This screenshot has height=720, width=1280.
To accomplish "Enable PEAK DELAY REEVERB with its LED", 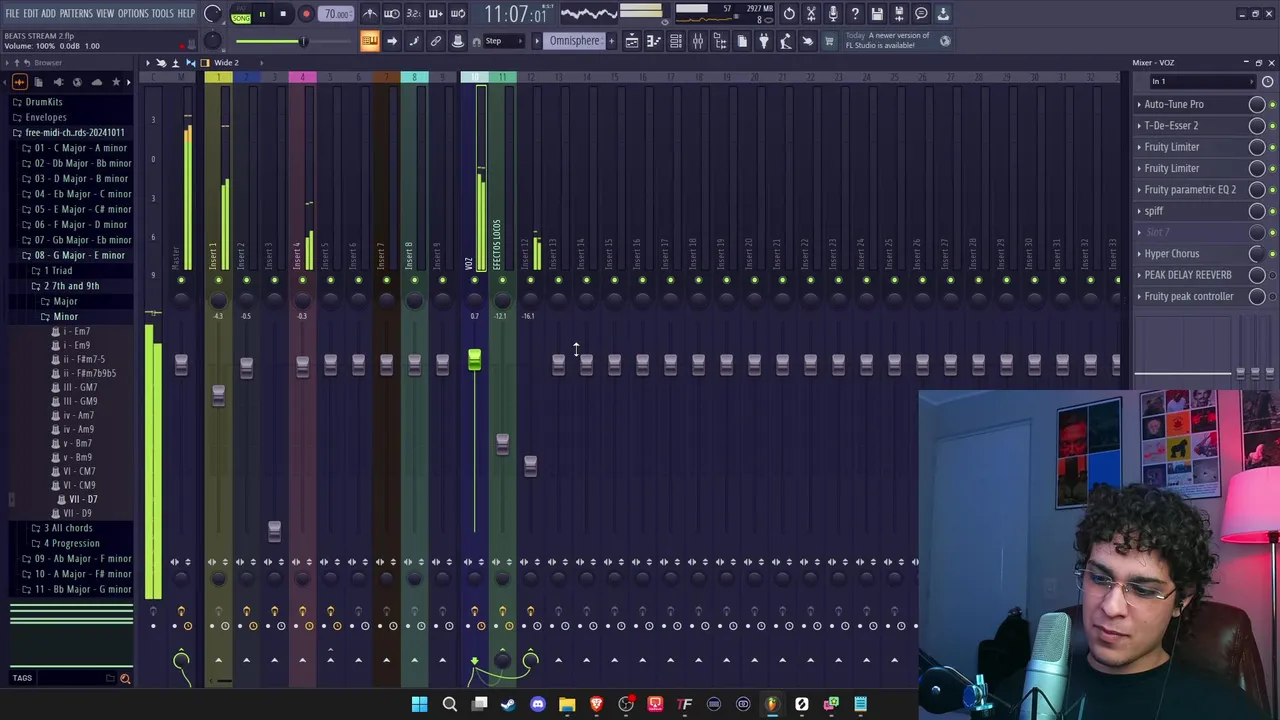I will pos(1272,275).
